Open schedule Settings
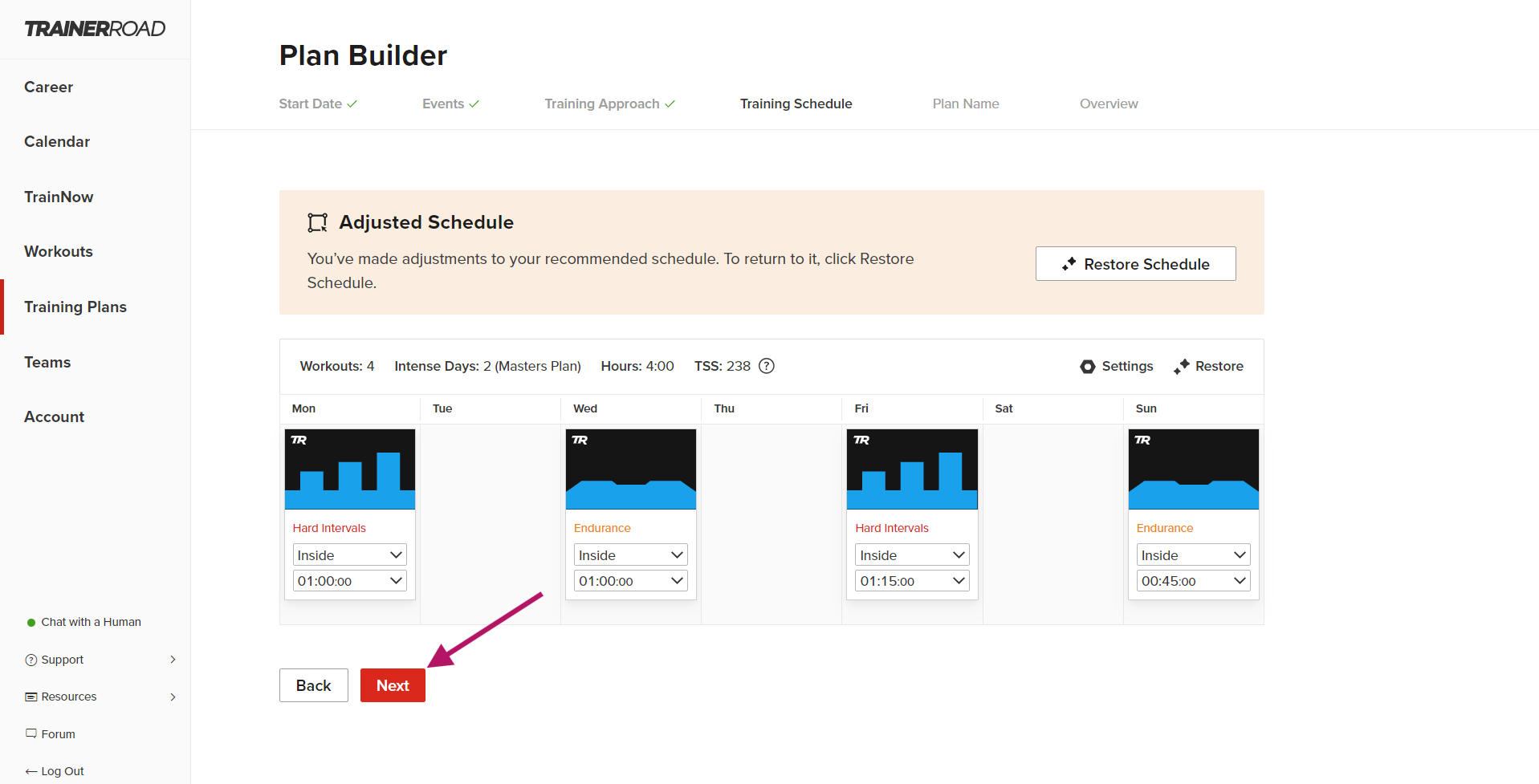1539x784 pixels. [1117, 367]
